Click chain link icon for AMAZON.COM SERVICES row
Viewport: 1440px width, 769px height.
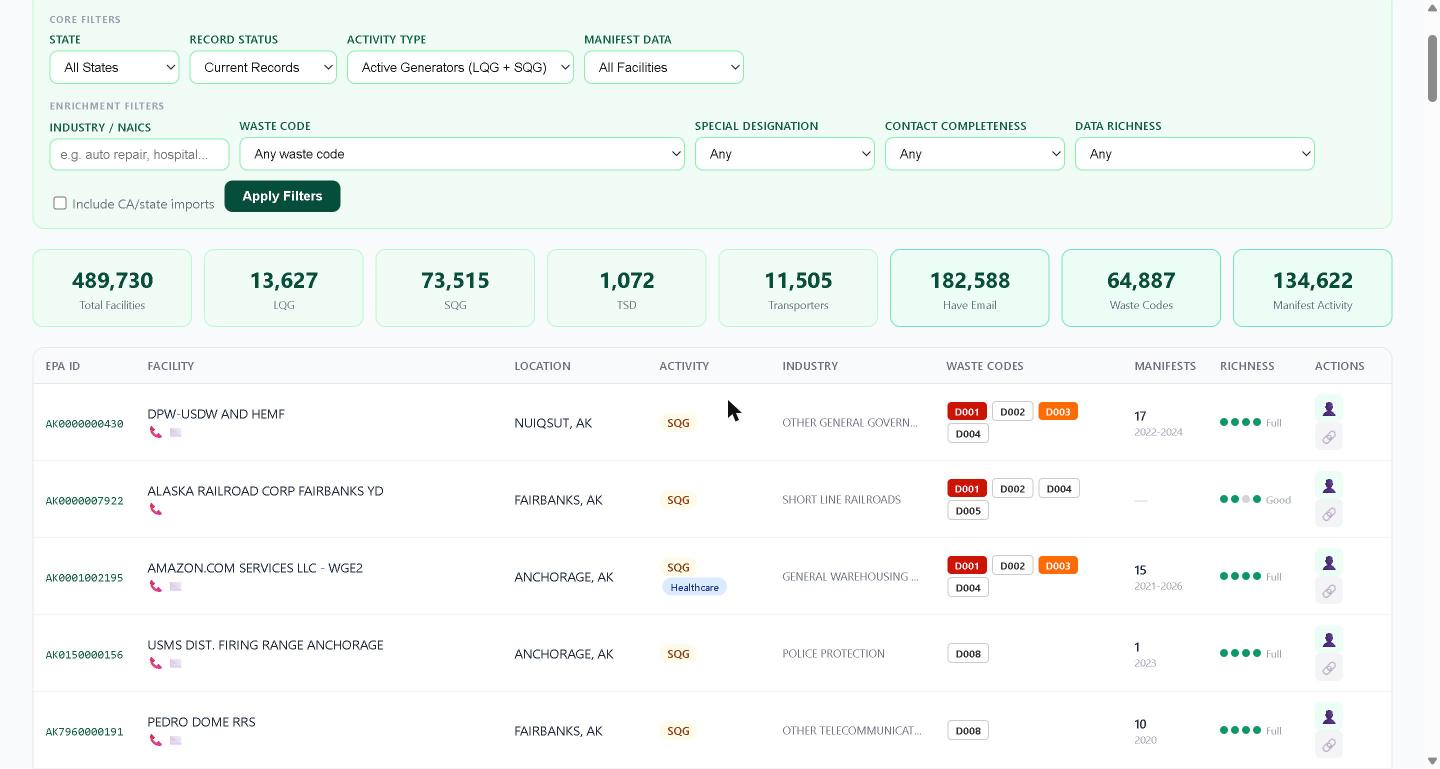1328,591
